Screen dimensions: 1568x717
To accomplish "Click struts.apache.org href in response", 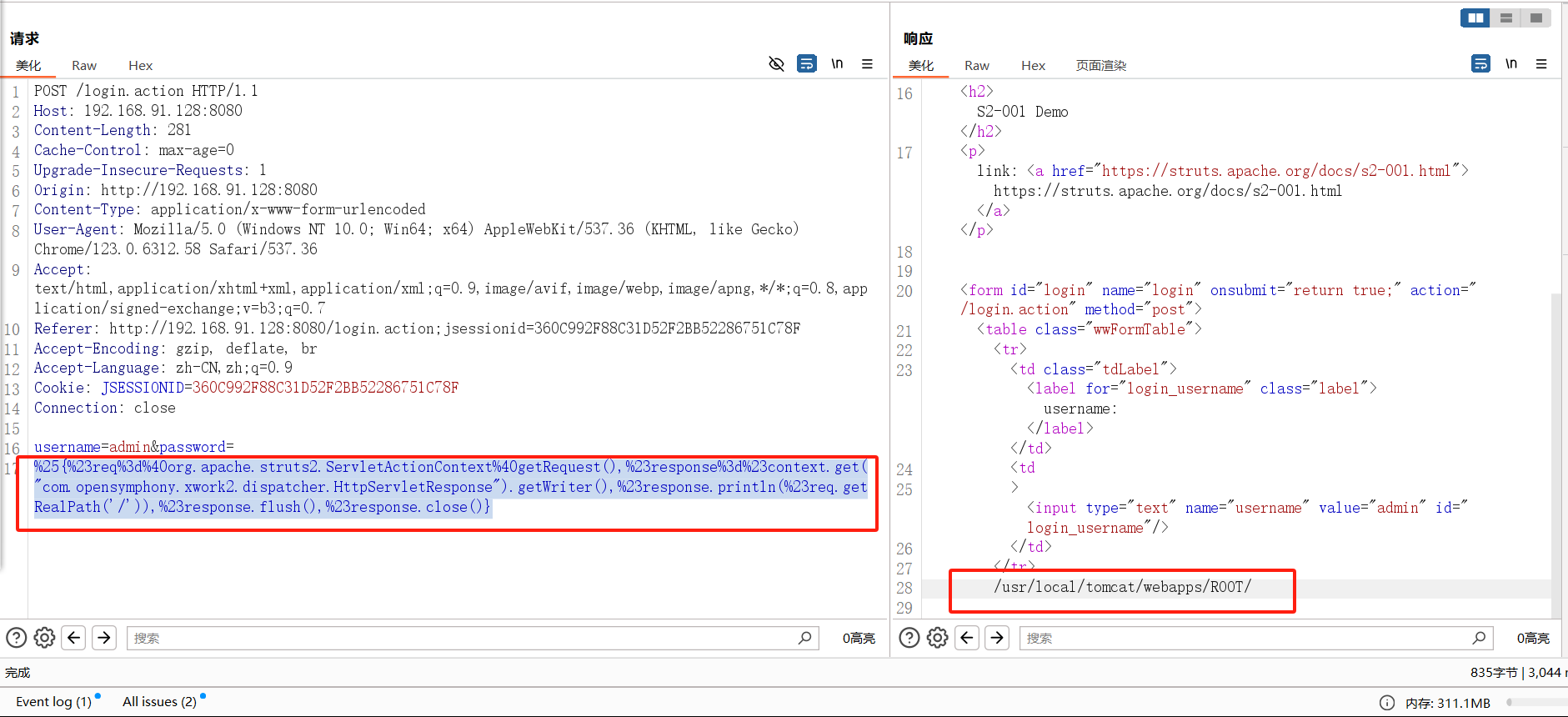I will [1276, 171].
